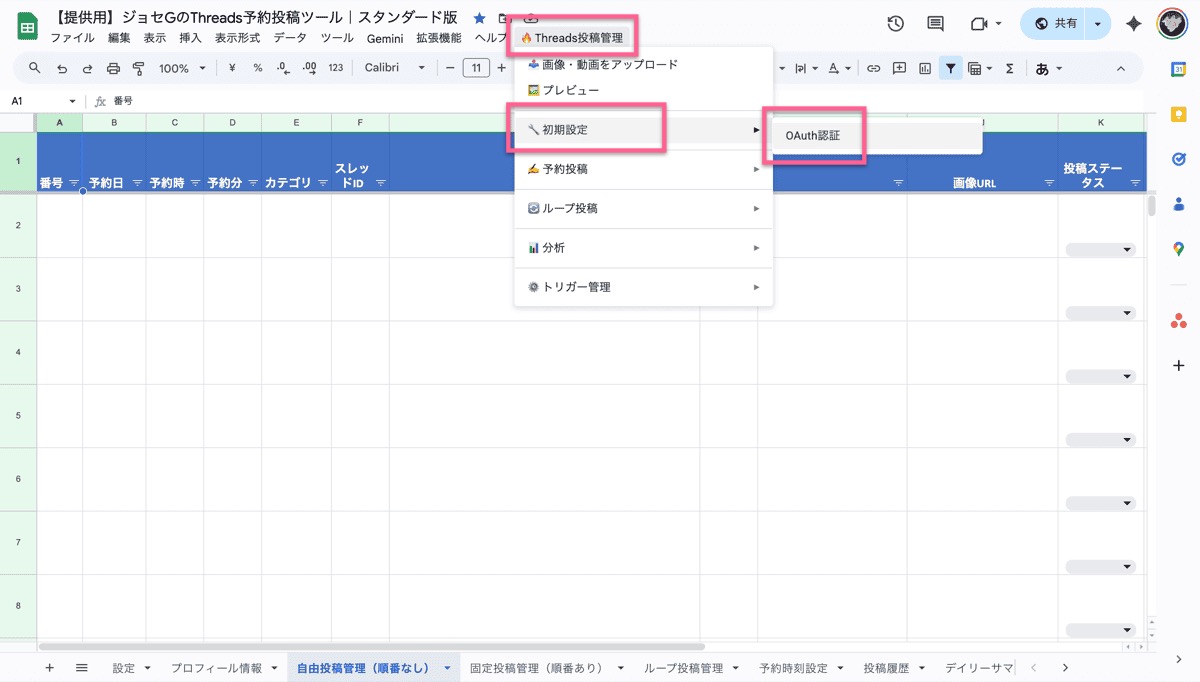Open input tools あ dropdown
The image size is (1200, 682).
coord(1049,68)
